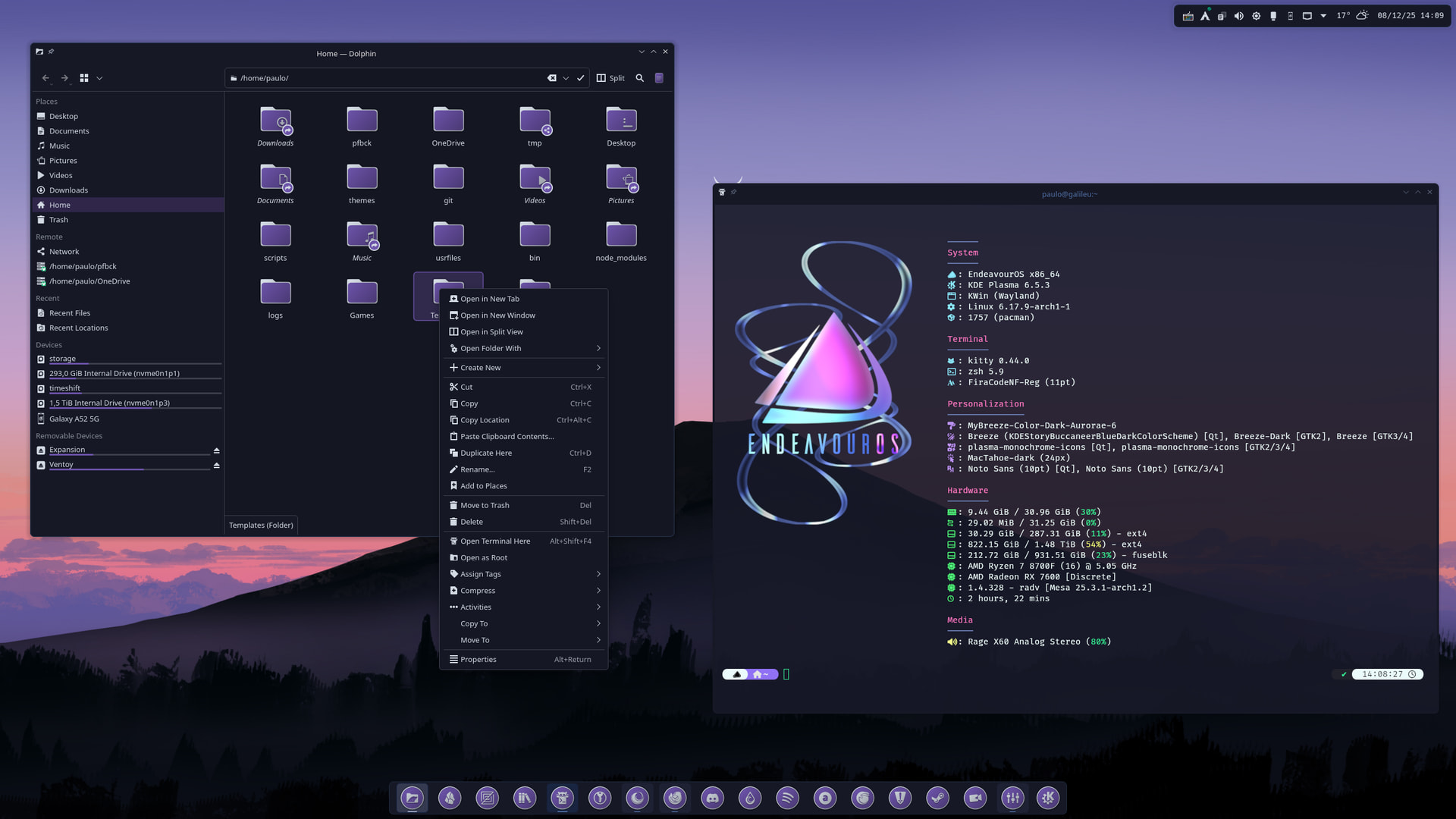Show hidden system tray icons arrow
The height and width of the screenshot is (819, 1456).
tap(1323, 16)
